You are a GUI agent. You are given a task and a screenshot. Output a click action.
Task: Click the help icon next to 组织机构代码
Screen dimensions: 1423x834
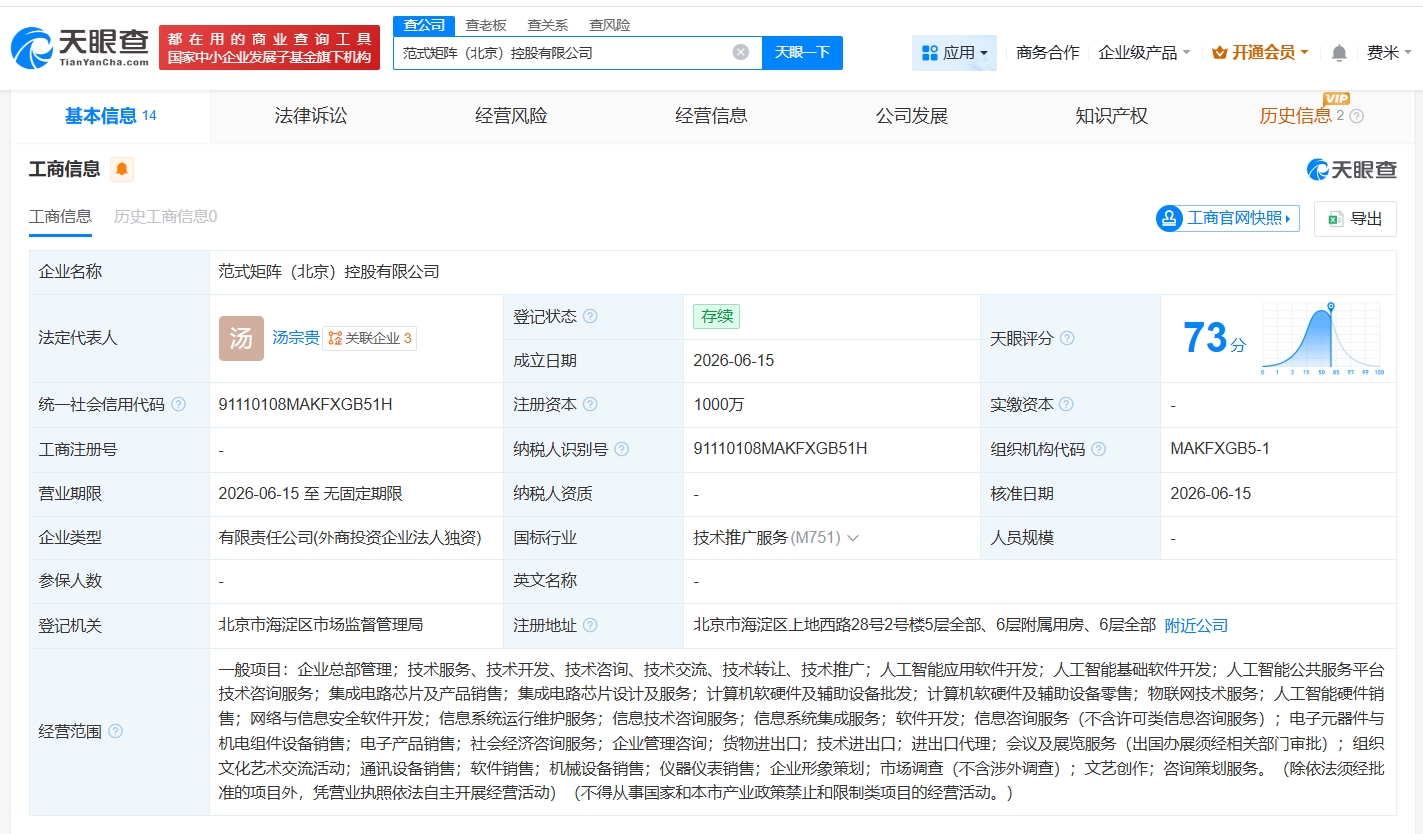coord(1099,449)
